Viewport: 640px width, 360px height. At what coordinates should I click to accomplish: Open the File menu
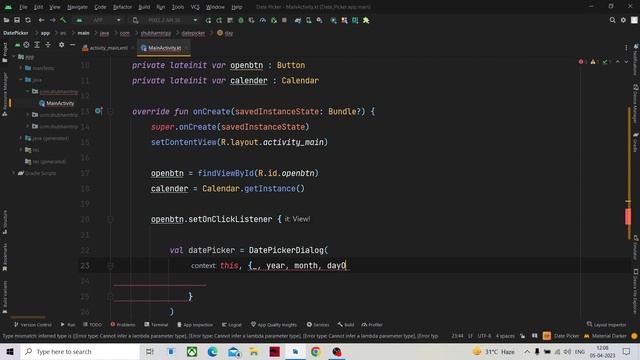click(x=23, y=7)
